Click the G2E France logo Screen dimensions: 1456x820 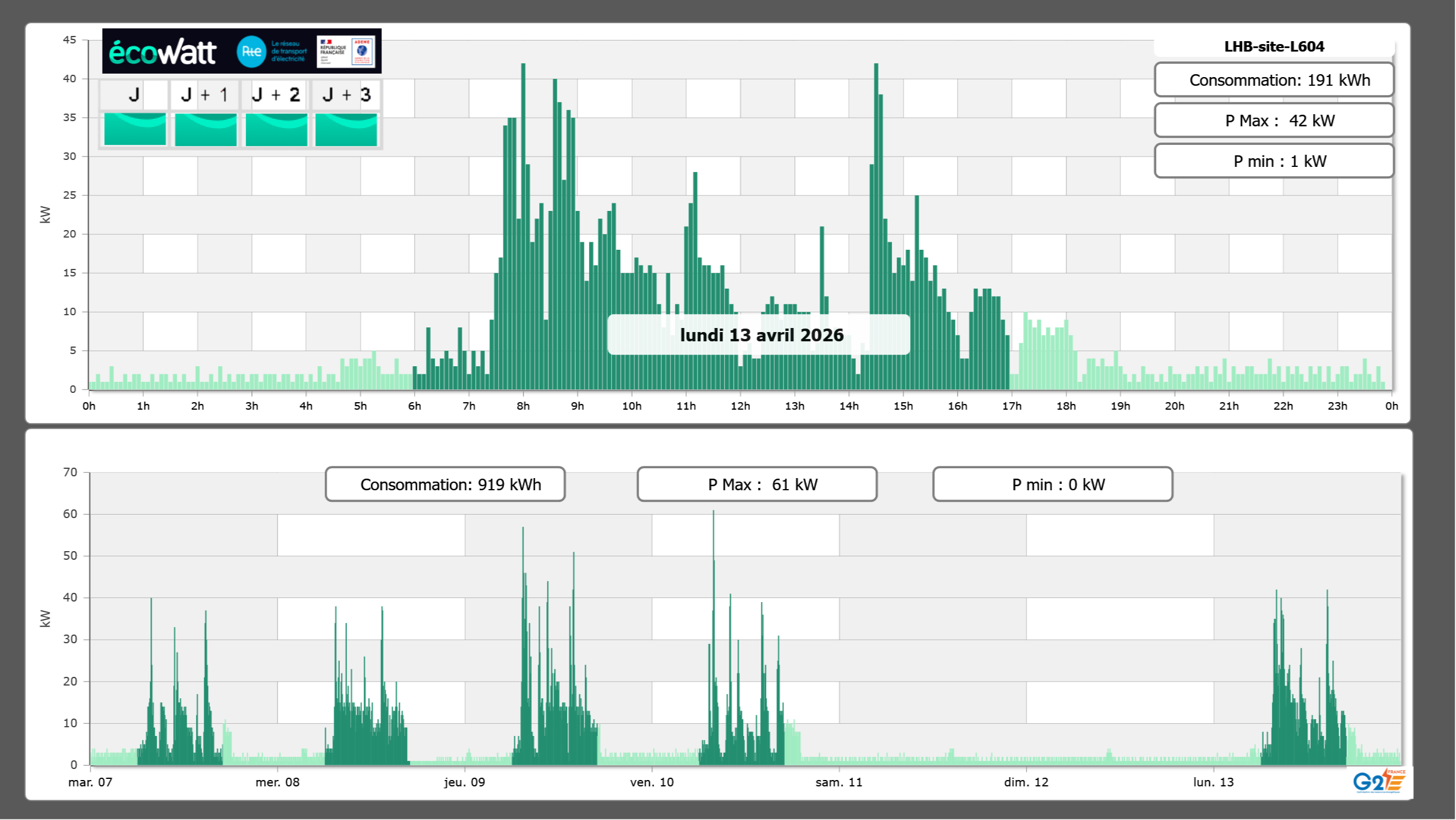[x=1379, y=782]
